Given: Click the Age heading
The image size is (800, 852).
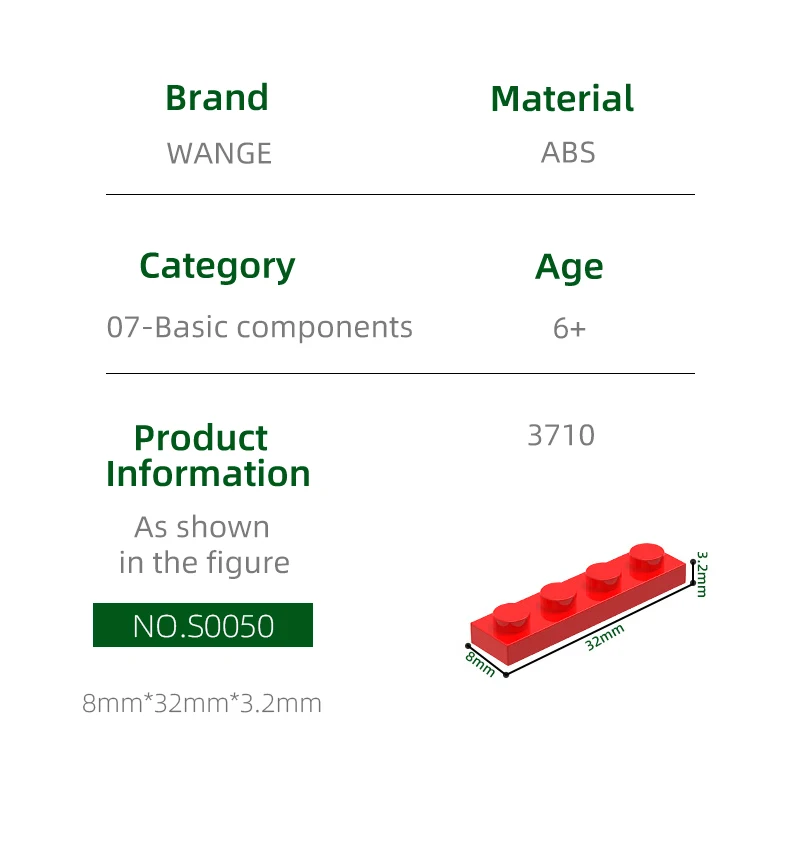Looking at the screenshot, I should tap(569, 267).
